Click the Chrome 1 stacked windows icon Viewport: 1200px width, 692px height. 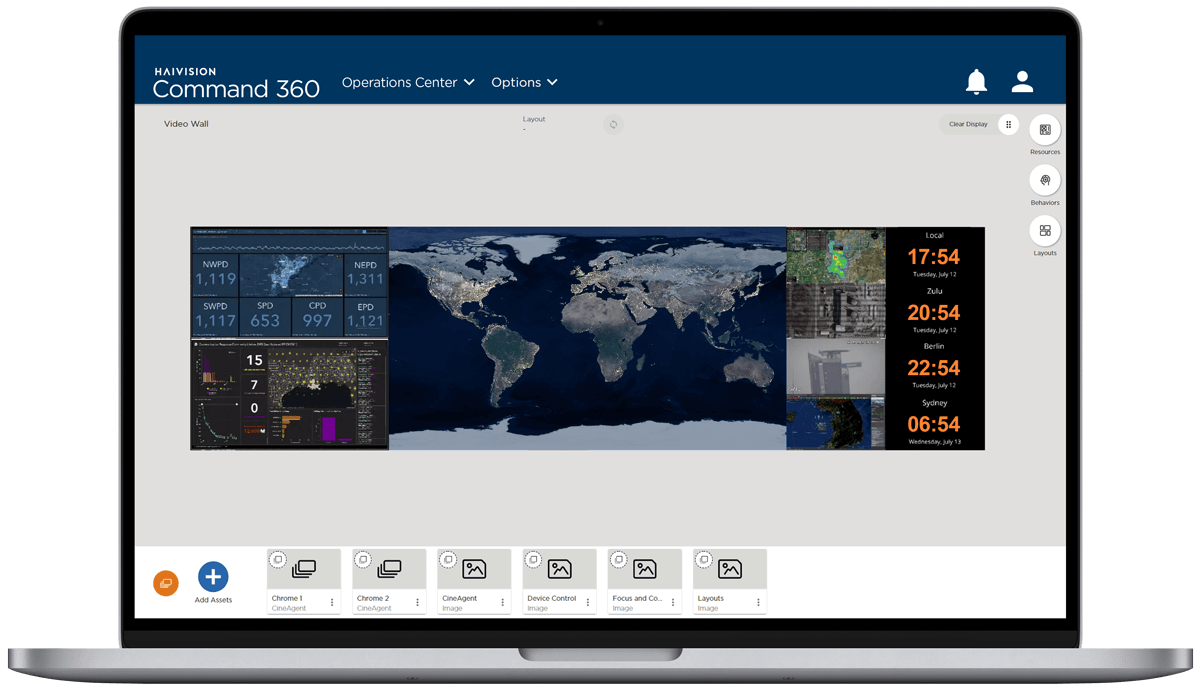click(304, 569)
